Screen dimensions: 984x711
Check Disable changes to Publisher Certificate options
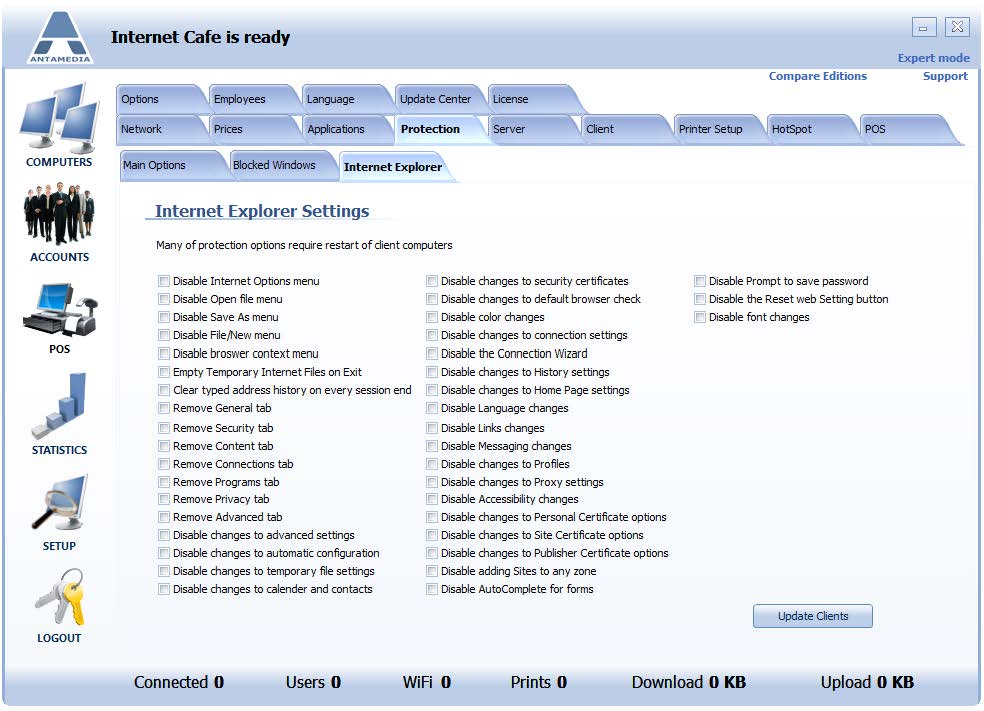[x=432, y=553]
